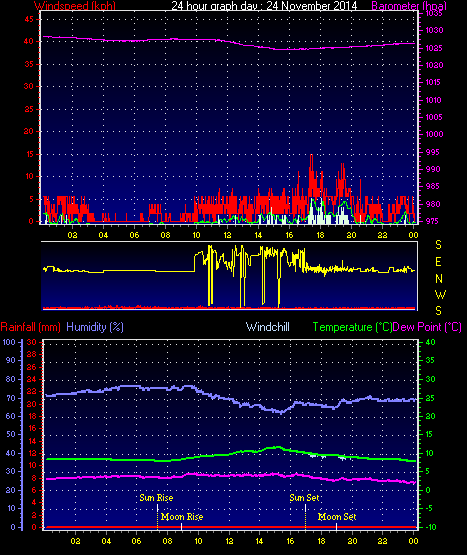Click the '24 hour graph day : 24 November 2014' title
This screenshot has width=467, height=555.
[x=264, y=5]
